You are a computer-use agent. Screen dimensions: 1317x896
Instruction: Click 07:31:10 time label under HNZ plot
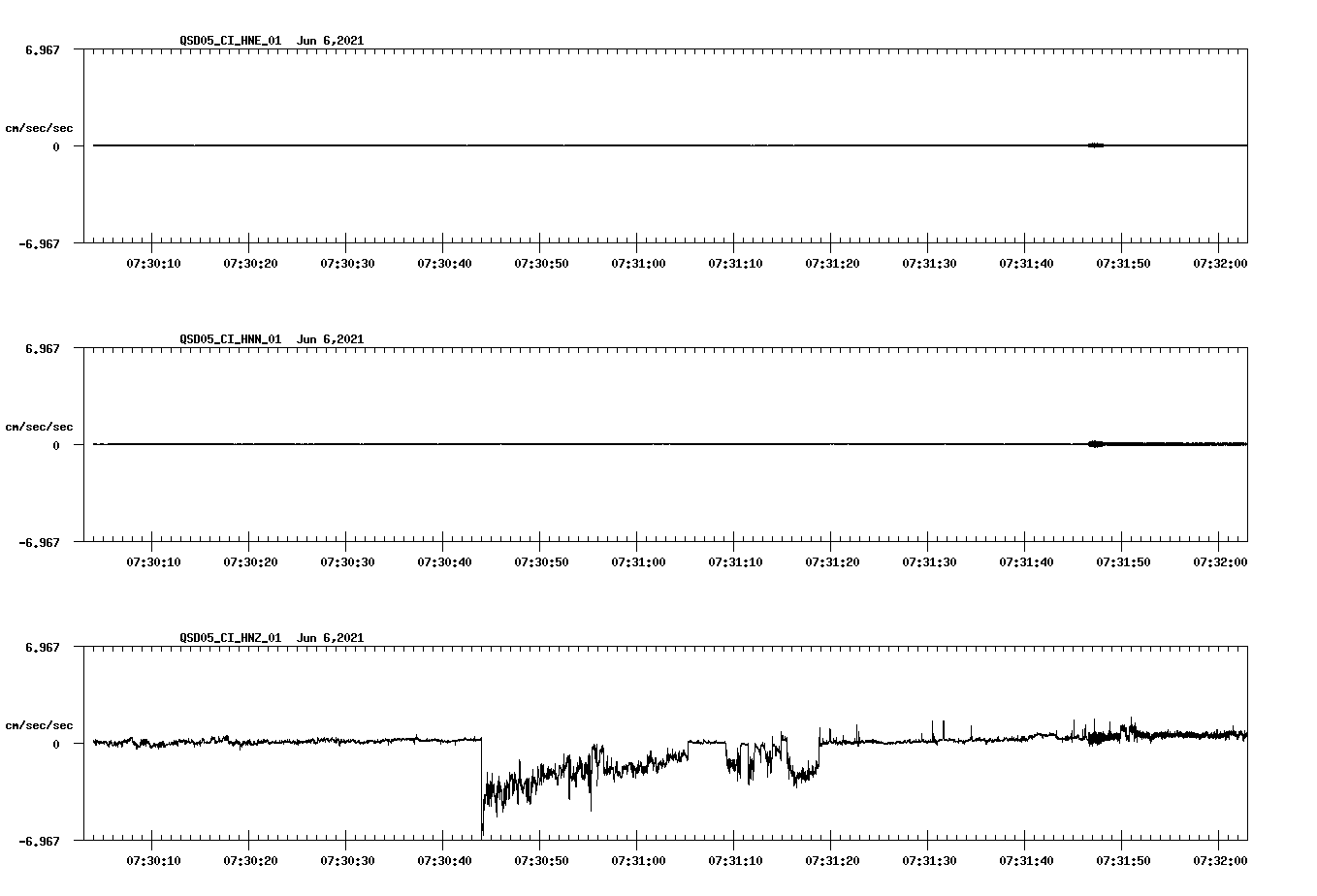click(735, 860)
